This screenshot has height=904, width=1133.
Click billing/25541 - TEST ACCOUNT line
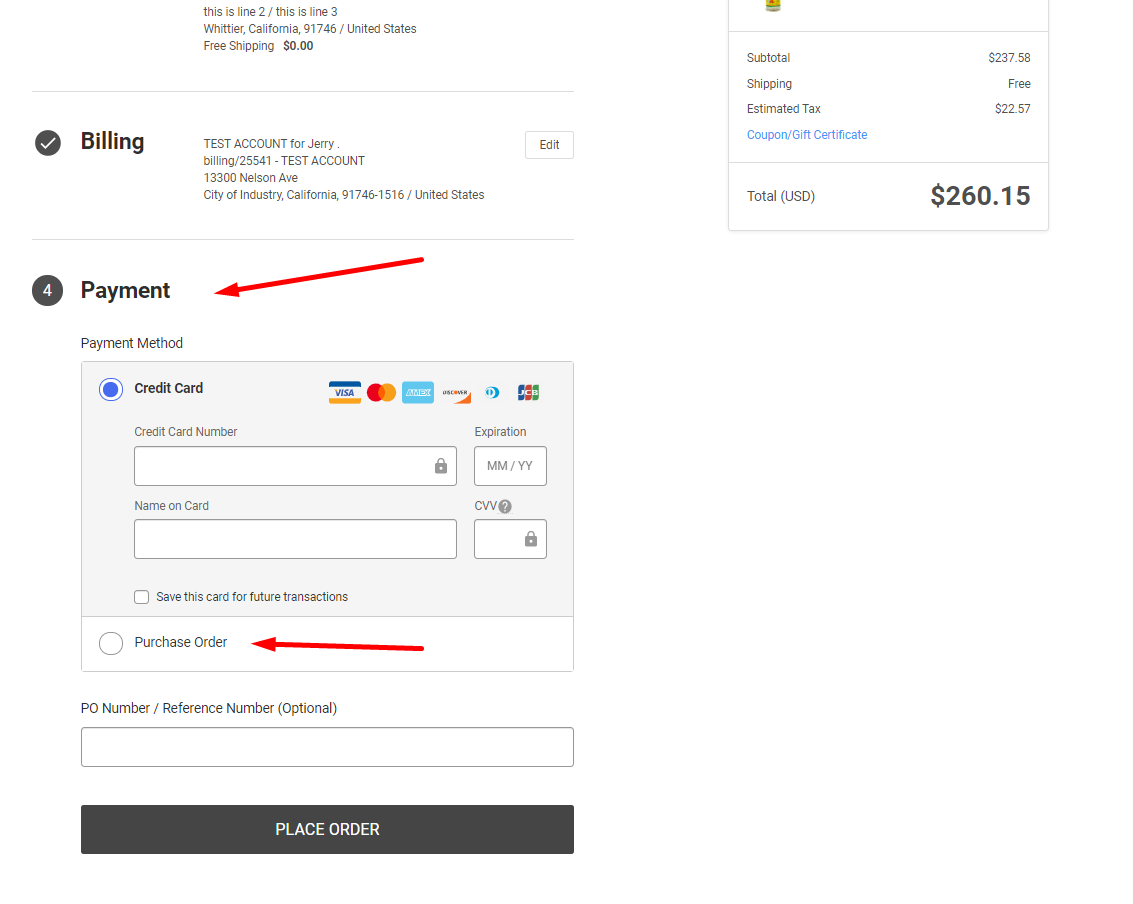pos(284,161)
